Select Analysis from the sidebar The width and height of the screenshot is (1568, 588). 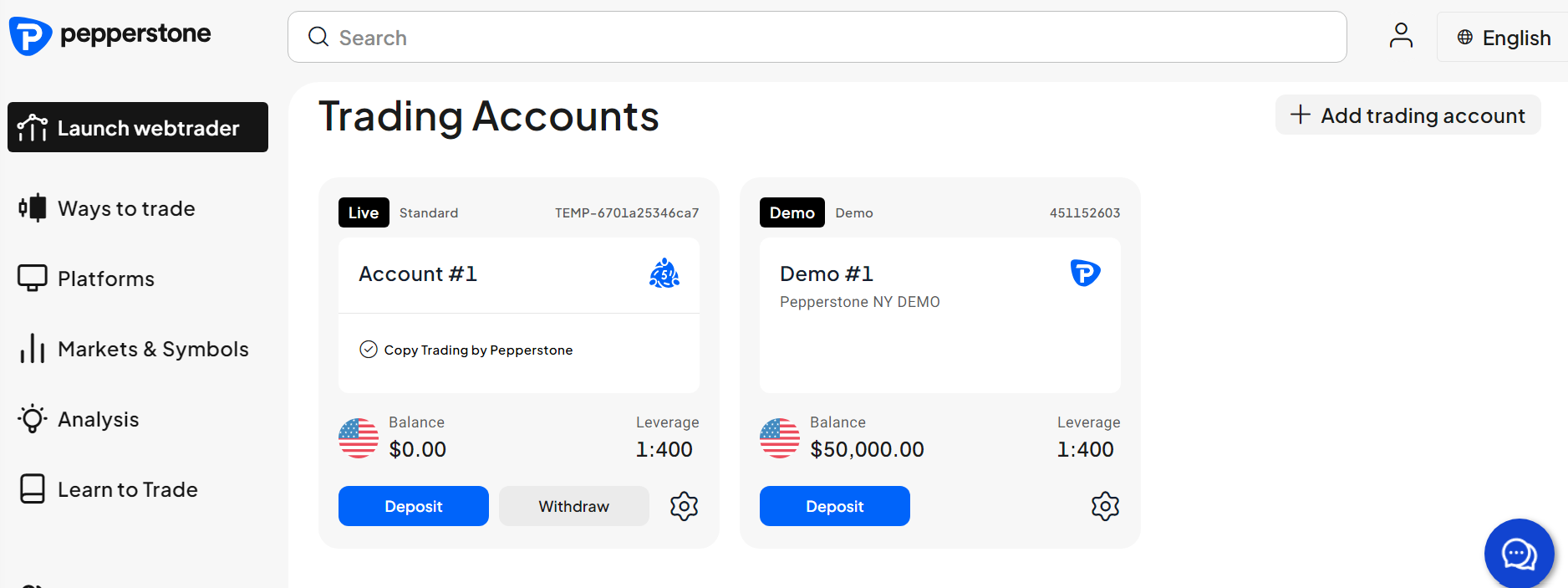[x=98, y=419]
